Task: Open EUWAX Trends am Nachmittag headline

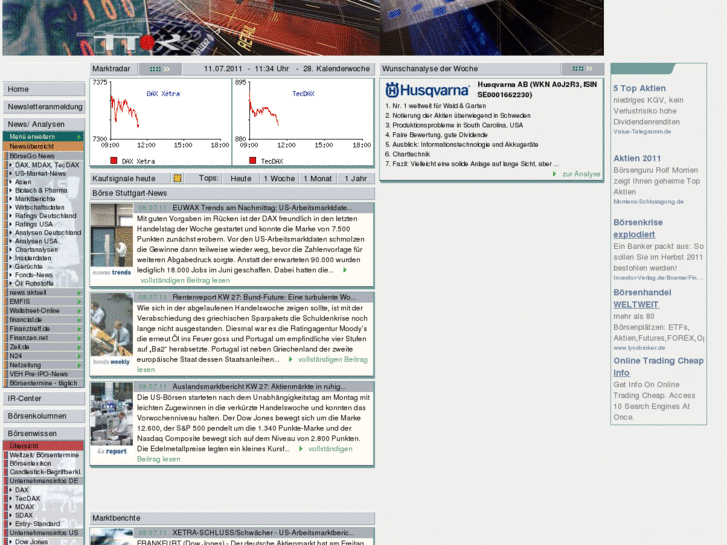Action: coord(262,208)
